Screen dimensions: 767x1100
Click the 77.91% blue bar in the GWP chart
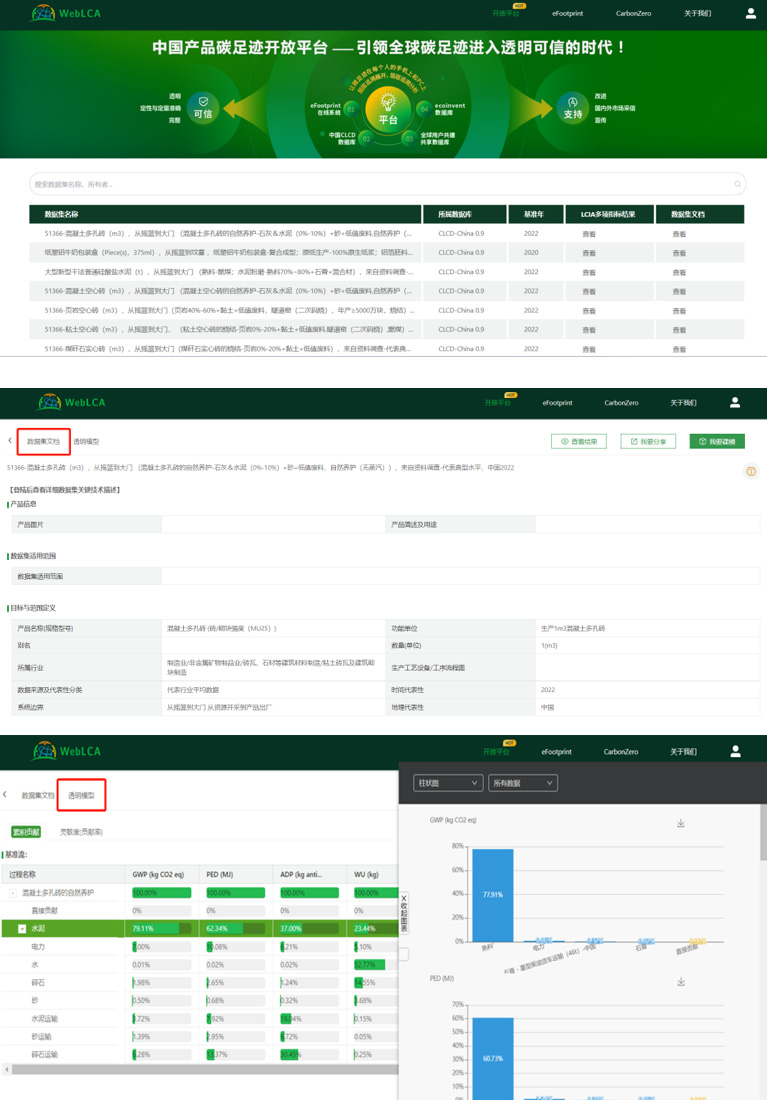493,895
